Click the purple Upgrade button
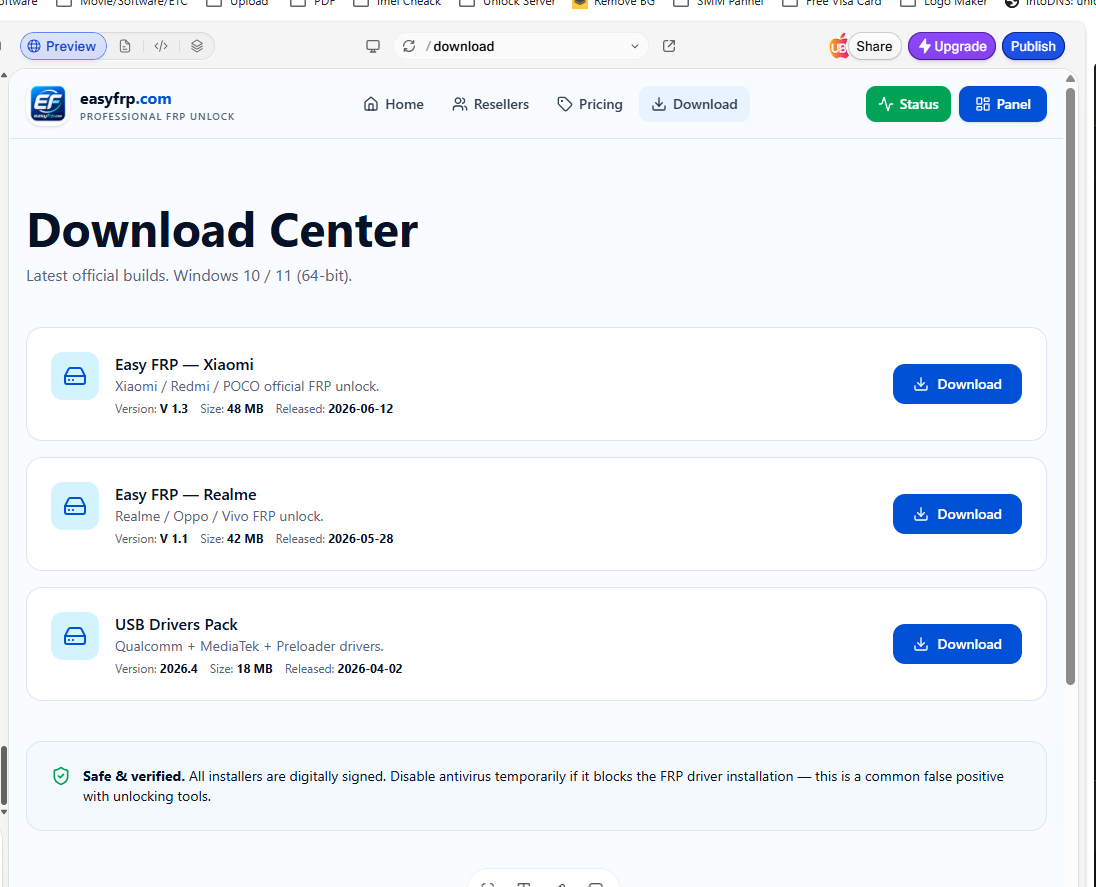Viewport: 1096px width, 887px height. click(951, 46)
